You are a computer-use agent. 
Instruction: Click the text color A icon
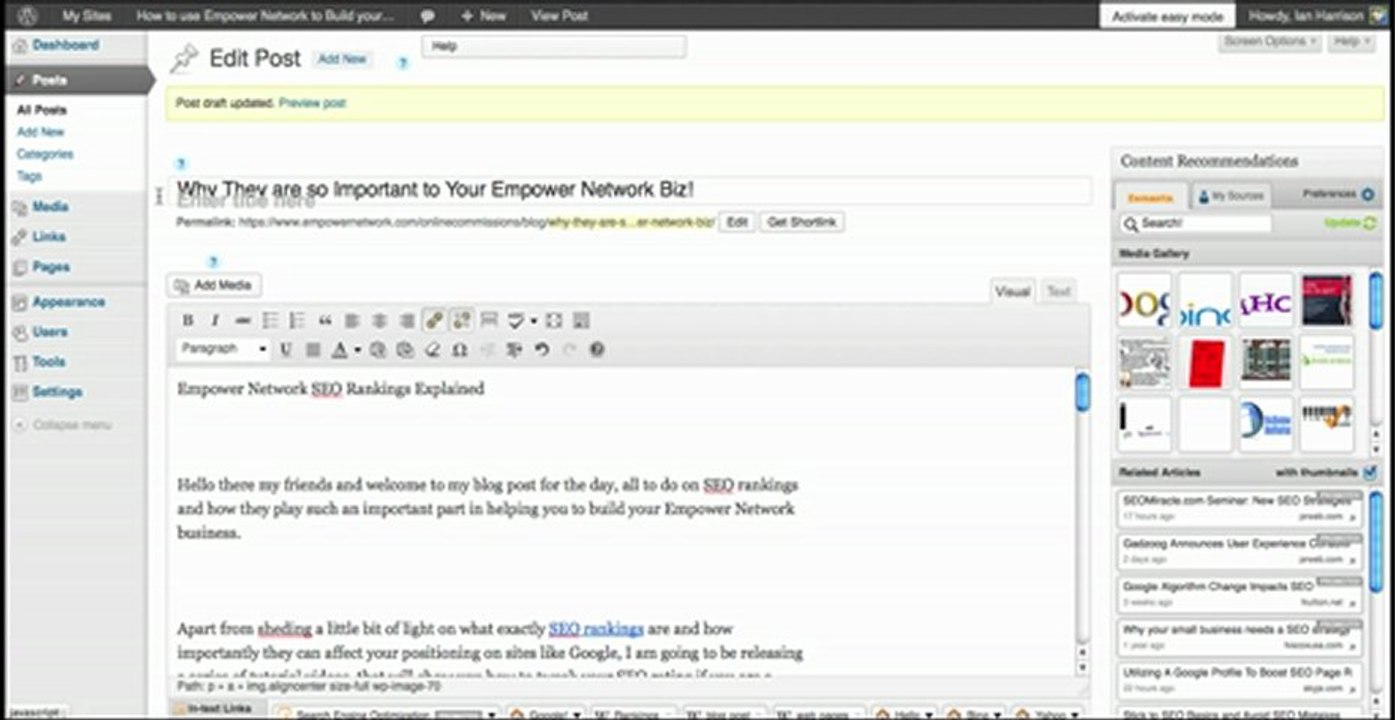[340, 350]
